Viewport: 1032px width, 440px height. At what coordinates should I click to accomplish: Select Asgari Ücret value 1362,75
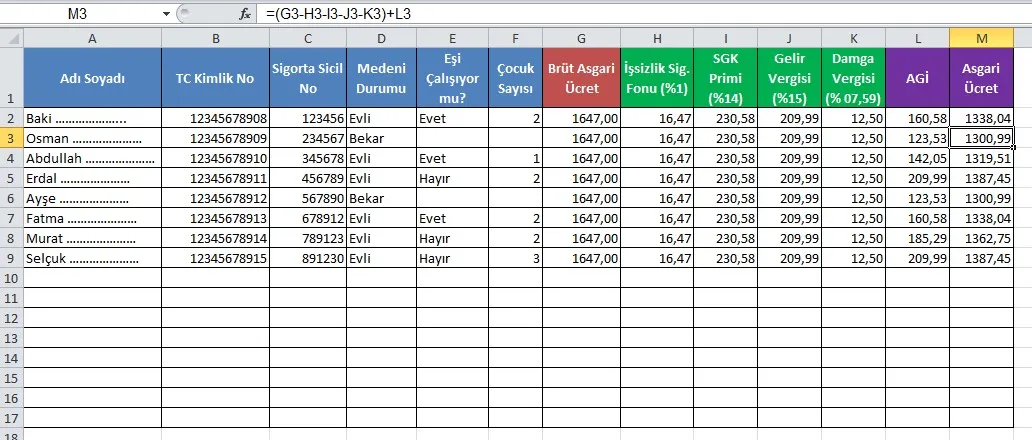point(980,238)
